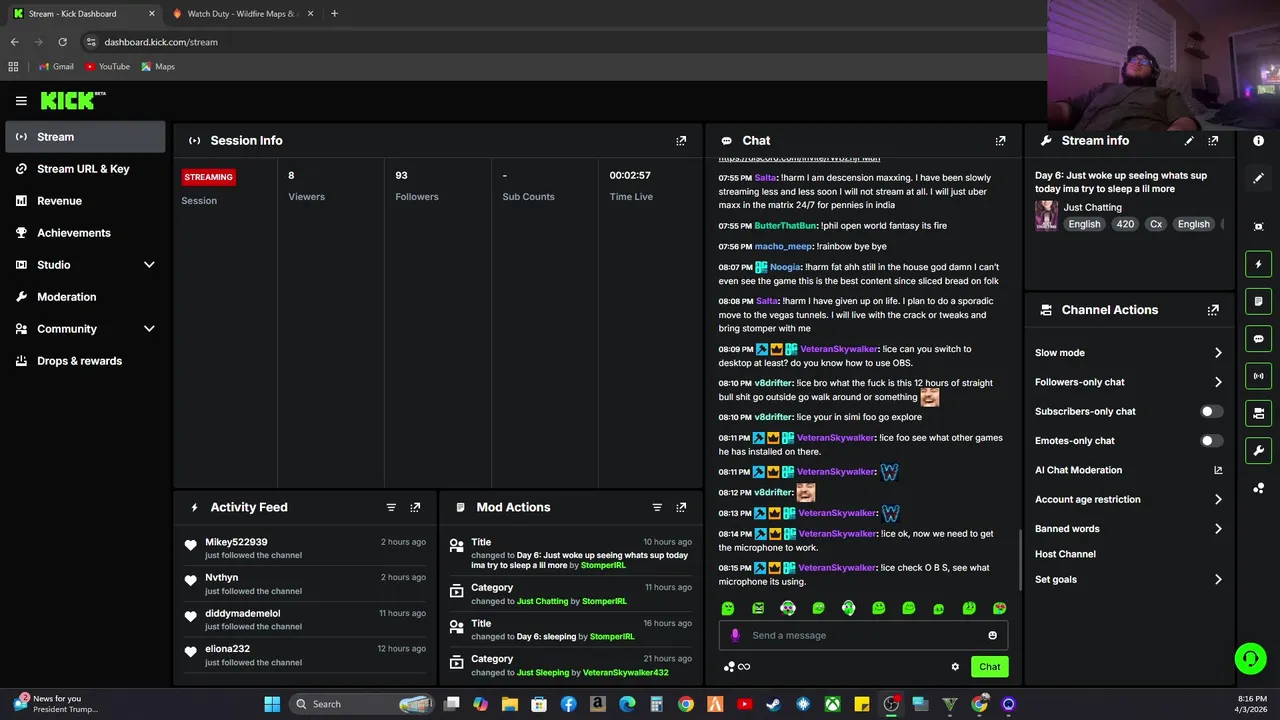This screenshot has width=1280, height=720.
Task: Click the broadcast signal icon on right sidebar
Action: 1258,376
